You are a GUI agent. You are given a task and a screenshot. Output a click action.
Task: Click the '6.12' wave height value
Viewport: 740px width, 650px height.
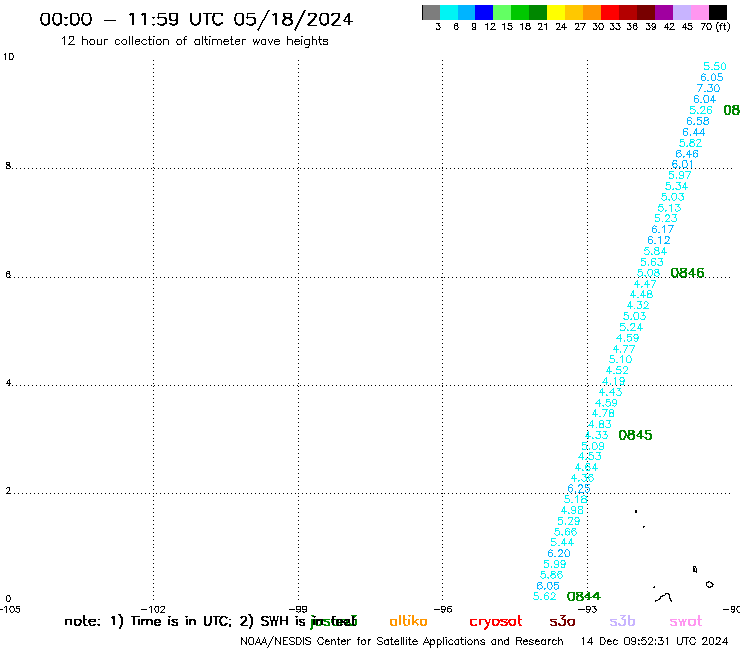tap(659, 240)
